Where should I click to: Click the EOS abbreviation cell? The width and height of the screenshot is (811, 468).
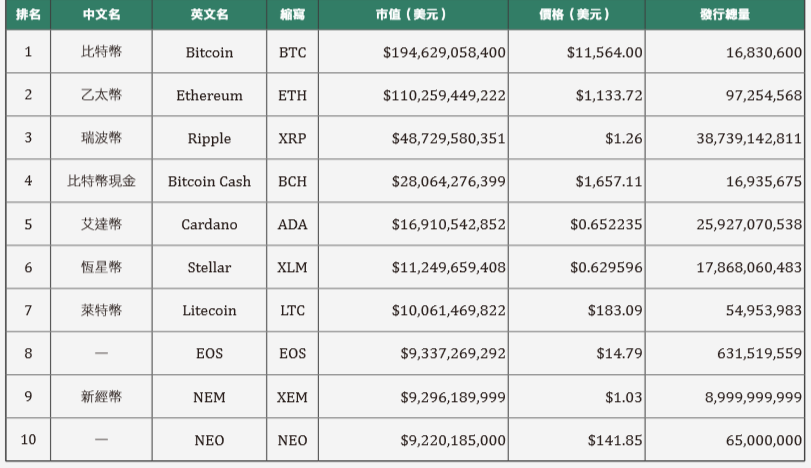292,353
